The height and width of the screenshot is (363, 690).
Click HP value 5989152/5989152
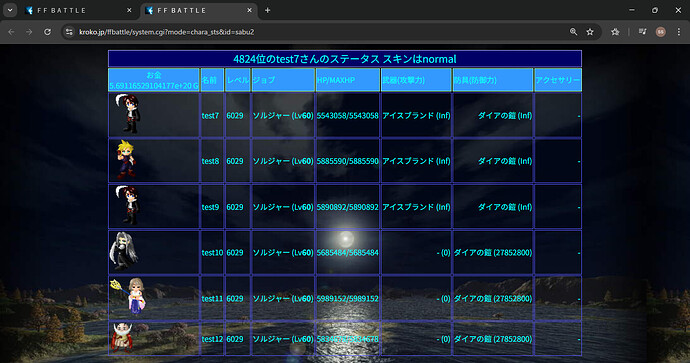[348, 298]
